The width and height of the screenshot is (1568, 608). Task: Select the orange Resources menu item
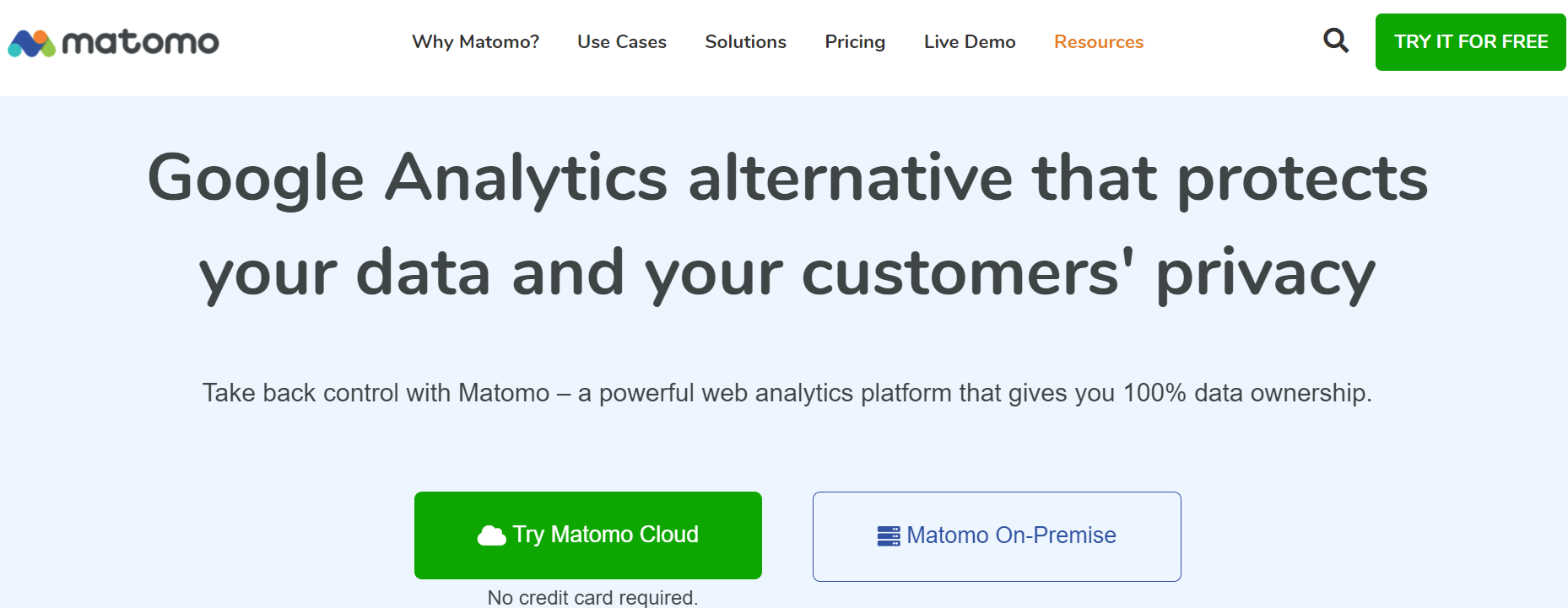[1099, 41]
